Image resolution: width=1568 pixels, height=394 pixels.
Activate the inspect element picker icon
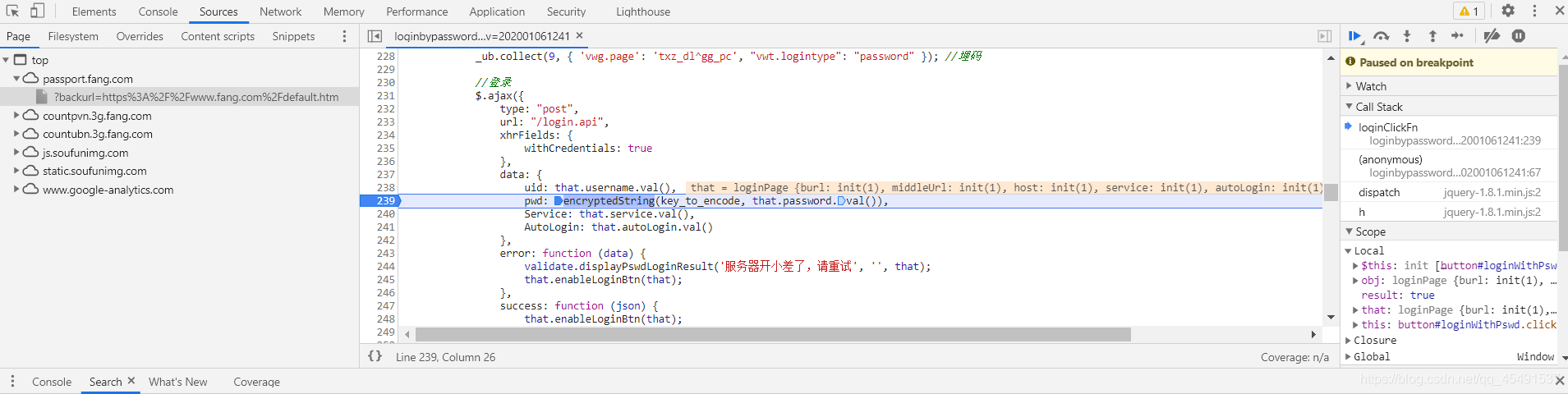[12, 11]
